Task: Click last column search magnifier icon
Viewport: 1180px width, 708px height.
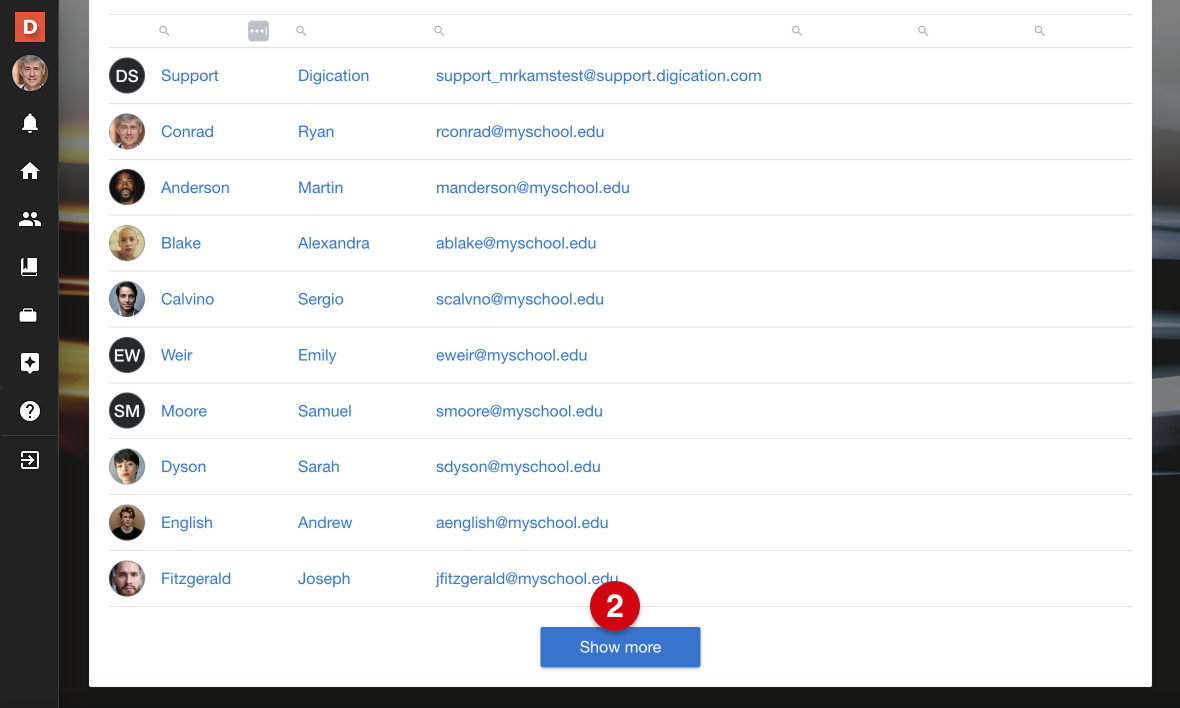Action: pos(1040,31)
